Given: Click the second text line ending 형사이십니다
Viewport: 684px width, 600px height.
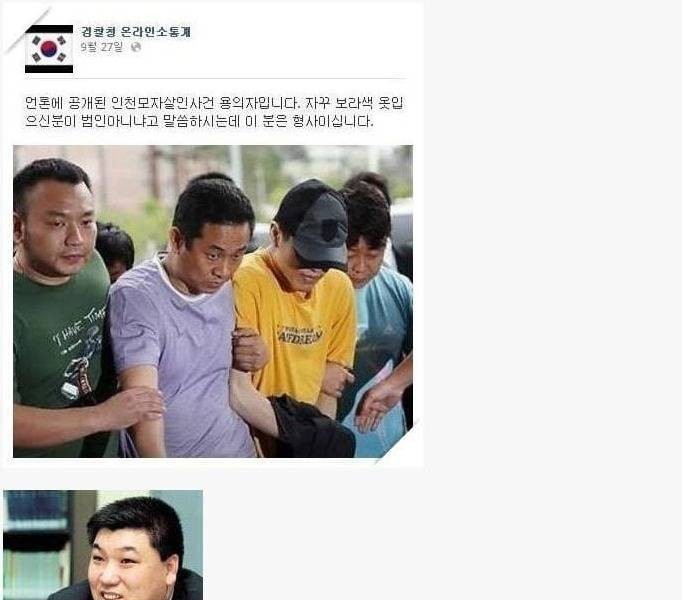Looking at the screenshot, I should pos(199,121).
